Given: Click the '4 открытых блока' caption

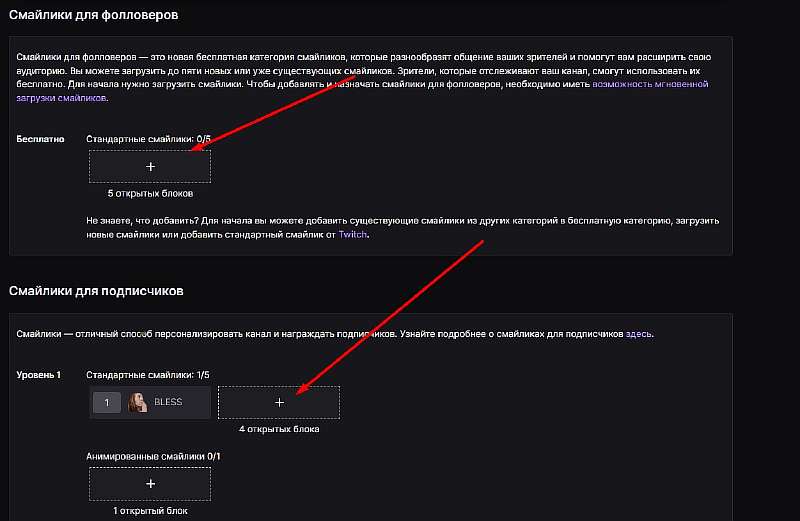Looking at the screenshot, I should coord(278,428).
